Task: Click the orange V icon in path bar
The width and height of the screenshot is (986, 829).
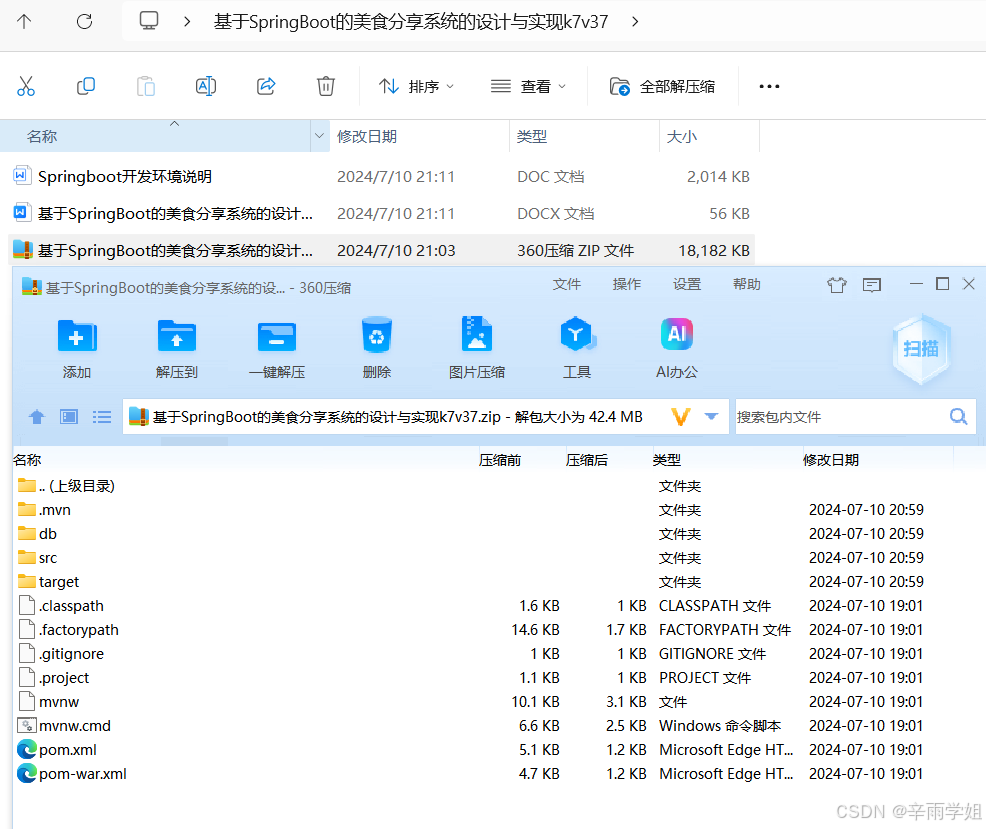Action: [681, 416]
